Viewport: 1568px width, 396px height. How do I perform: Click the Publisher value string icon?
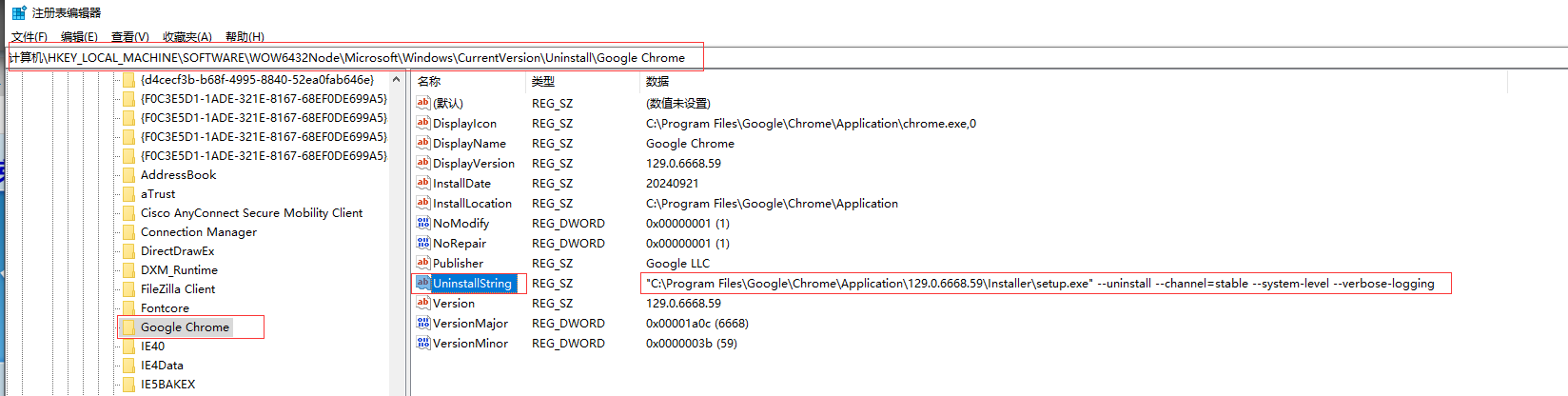[423, 263]
